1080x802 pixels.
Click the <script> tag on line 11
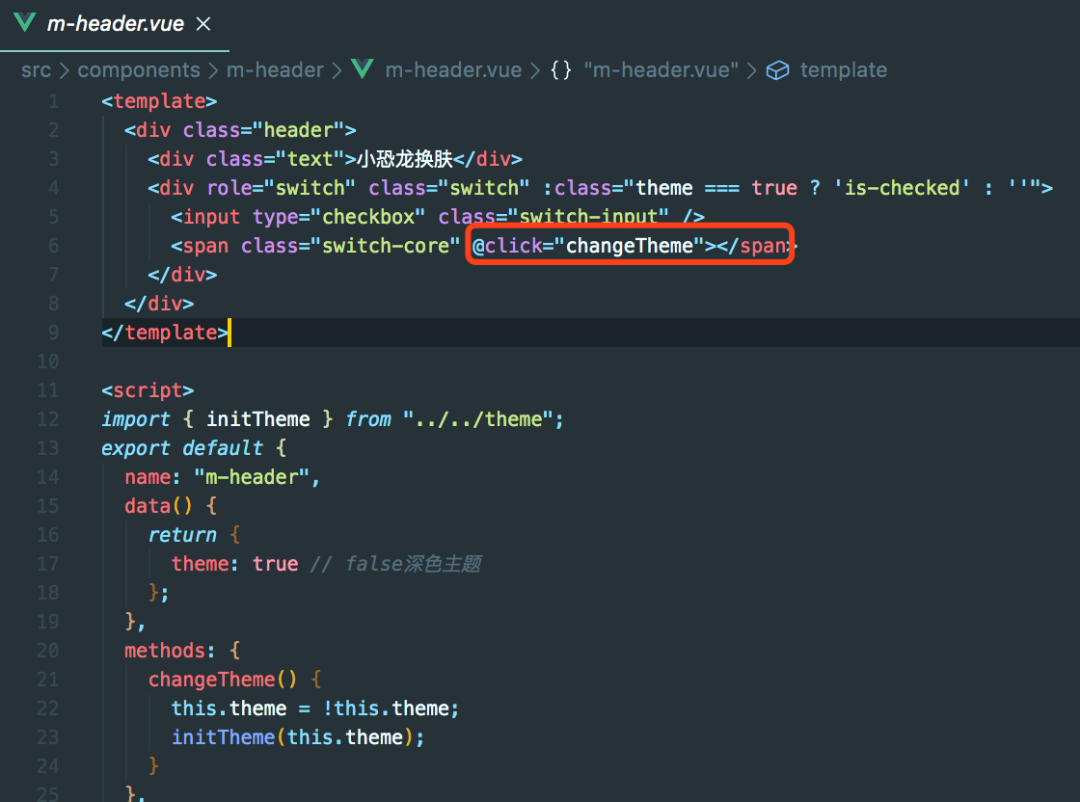tap(147, 391)
